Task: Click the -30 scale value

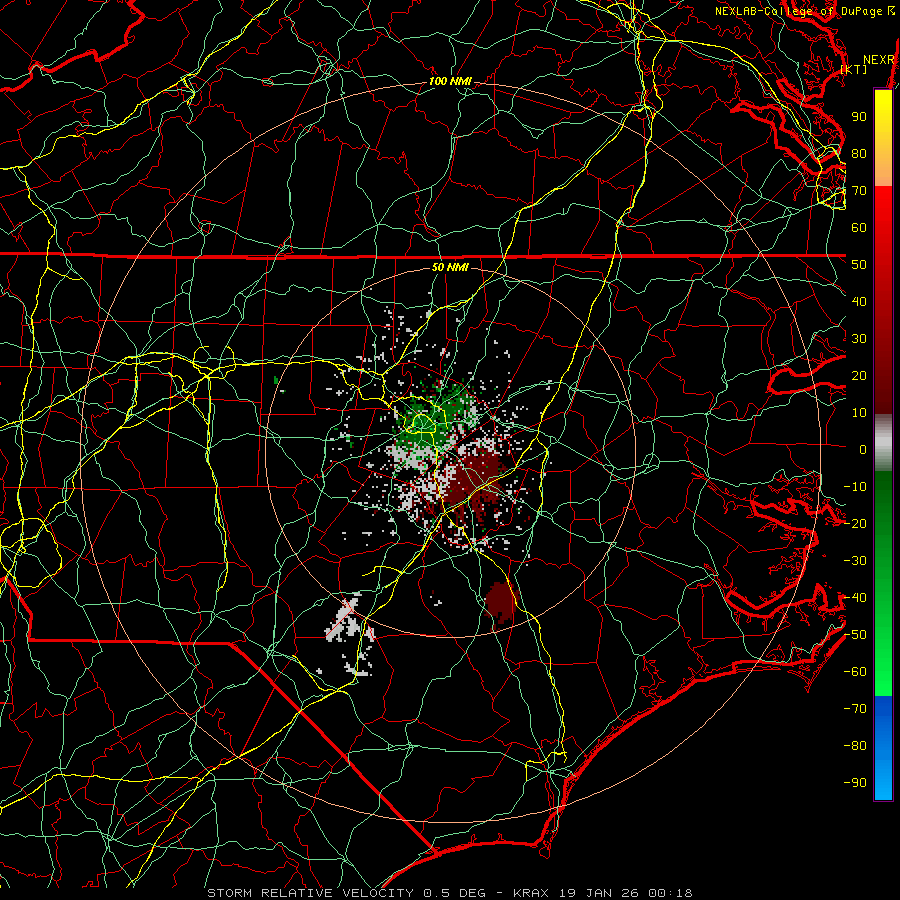Action: click(855, 561)
